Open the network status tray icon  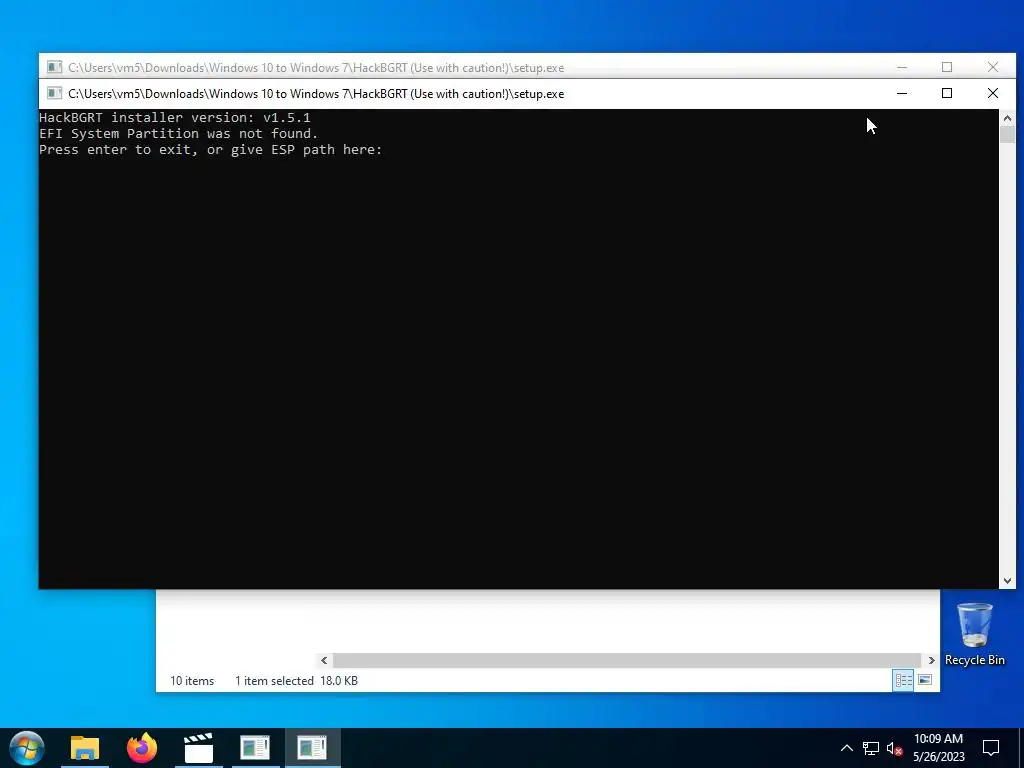coord(871,748)
